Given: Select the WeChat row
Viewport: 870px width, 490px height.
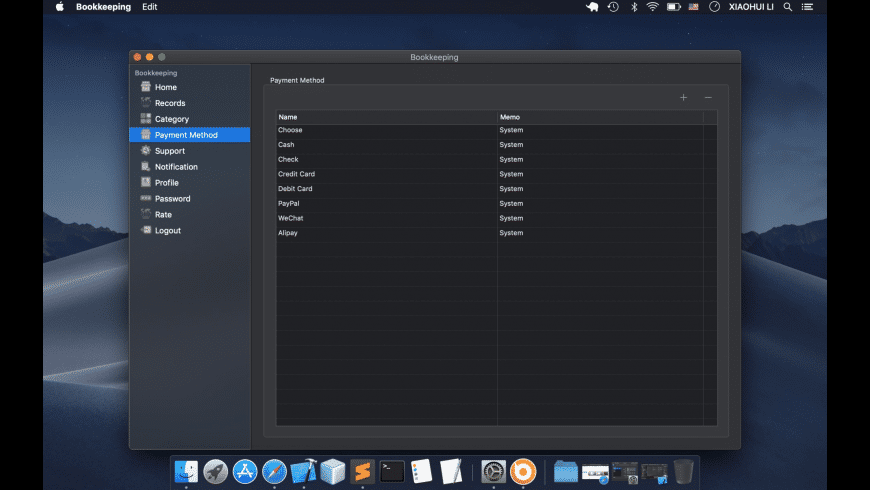Looking at the screenshot, I should point(497,218).
